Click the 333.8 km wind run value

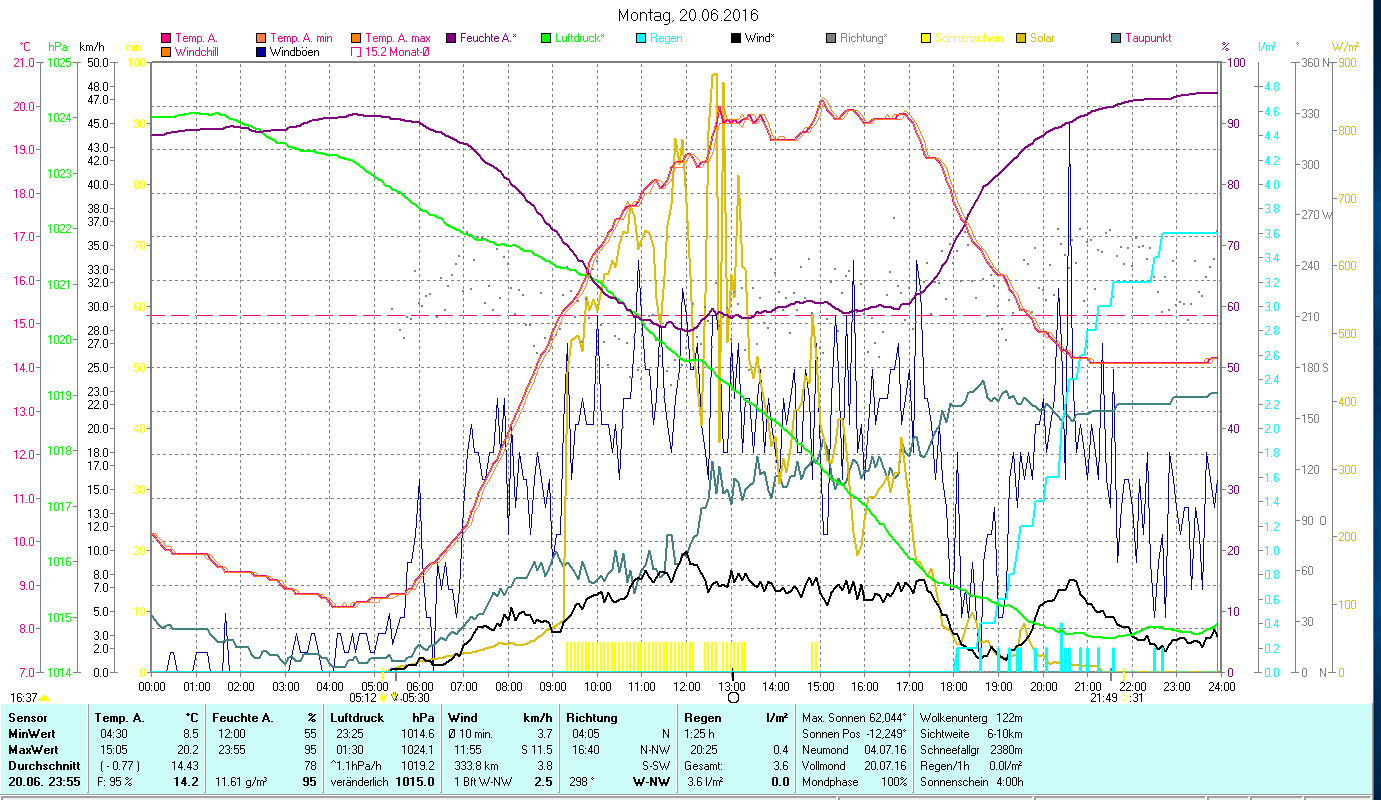pos(474,766)
